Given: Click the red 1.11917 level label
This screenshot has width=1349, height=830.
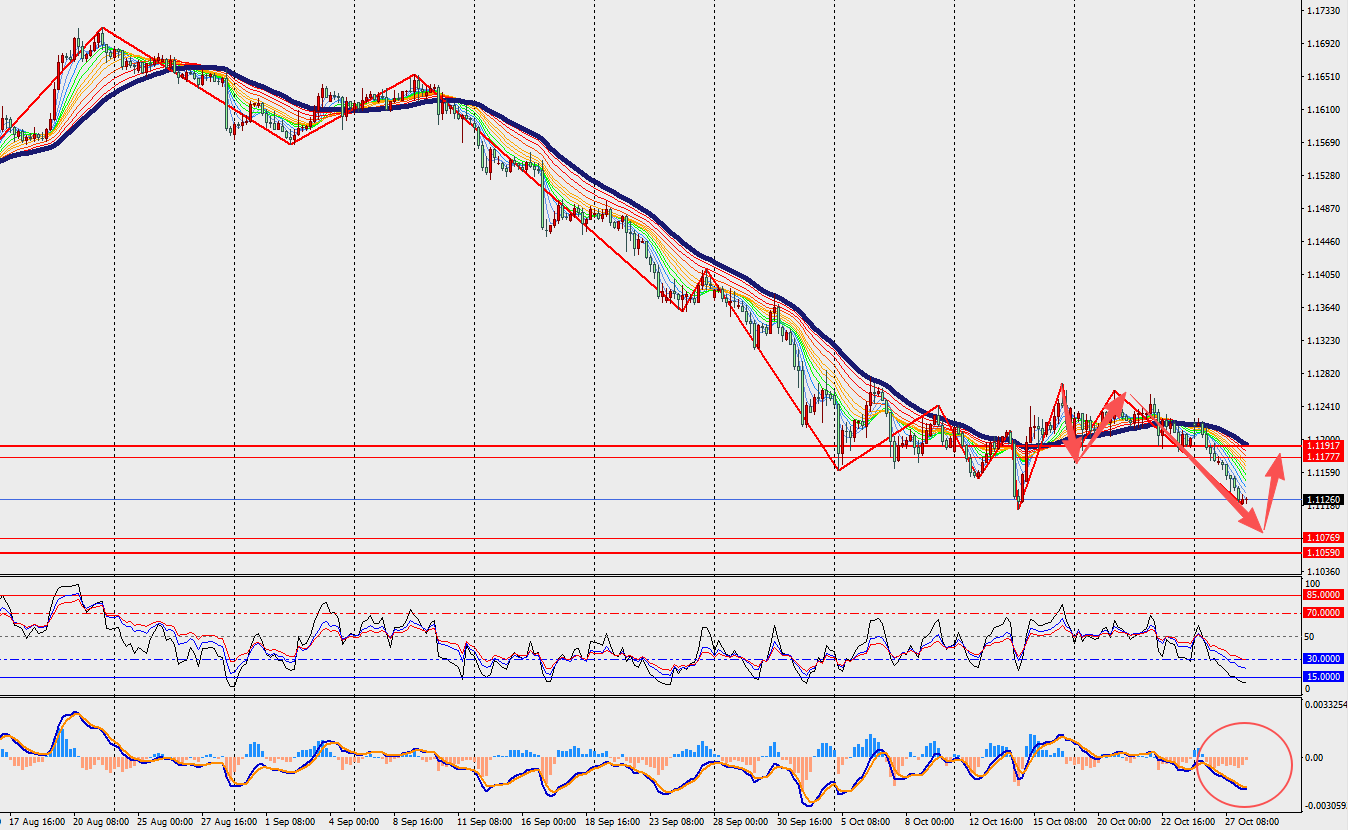Looking at the screenshot, I should [x=1325, y=445].
